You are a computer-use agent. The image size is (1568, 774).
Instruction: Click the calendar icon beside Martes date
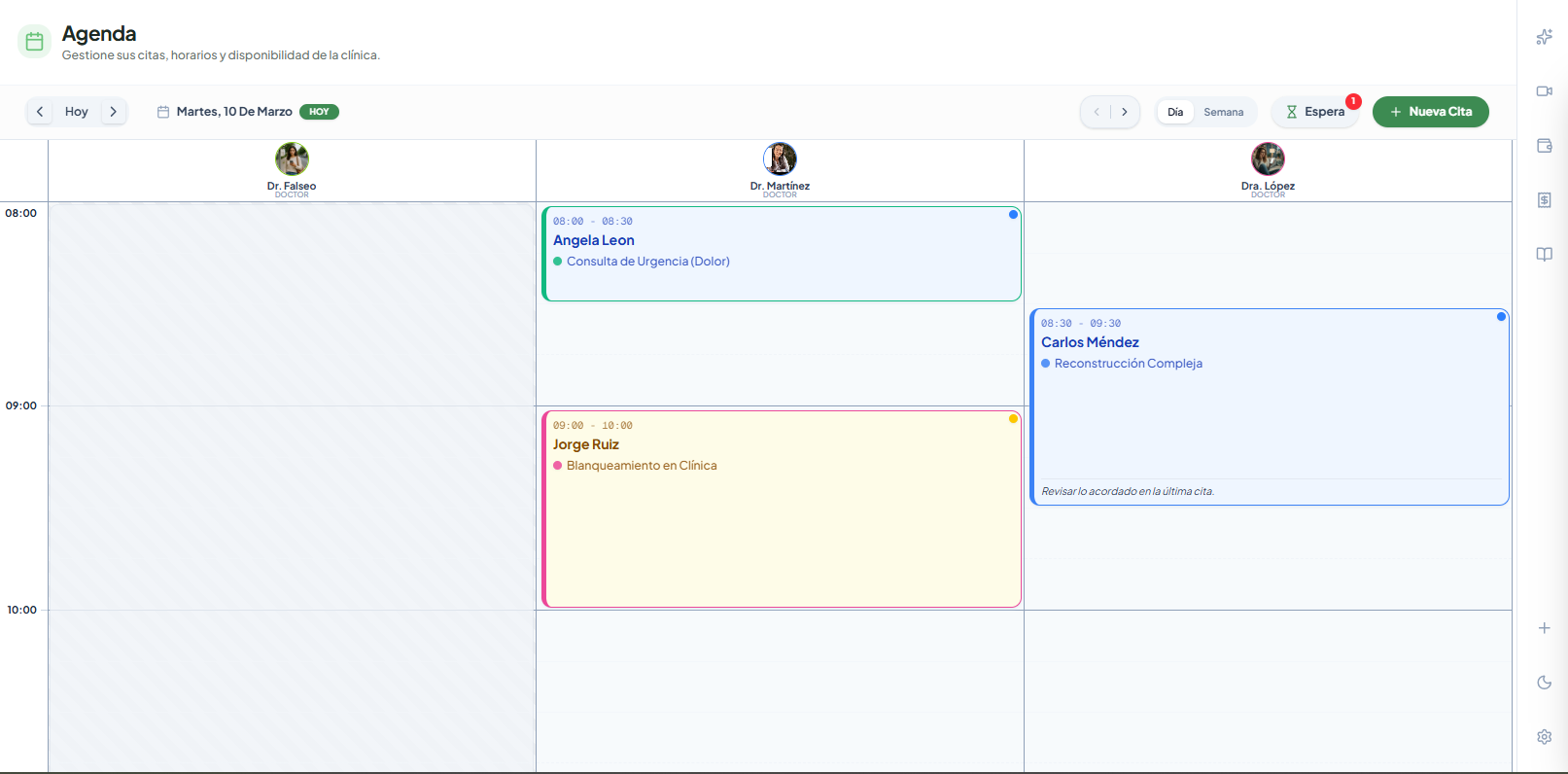click(x=163, y=112)
